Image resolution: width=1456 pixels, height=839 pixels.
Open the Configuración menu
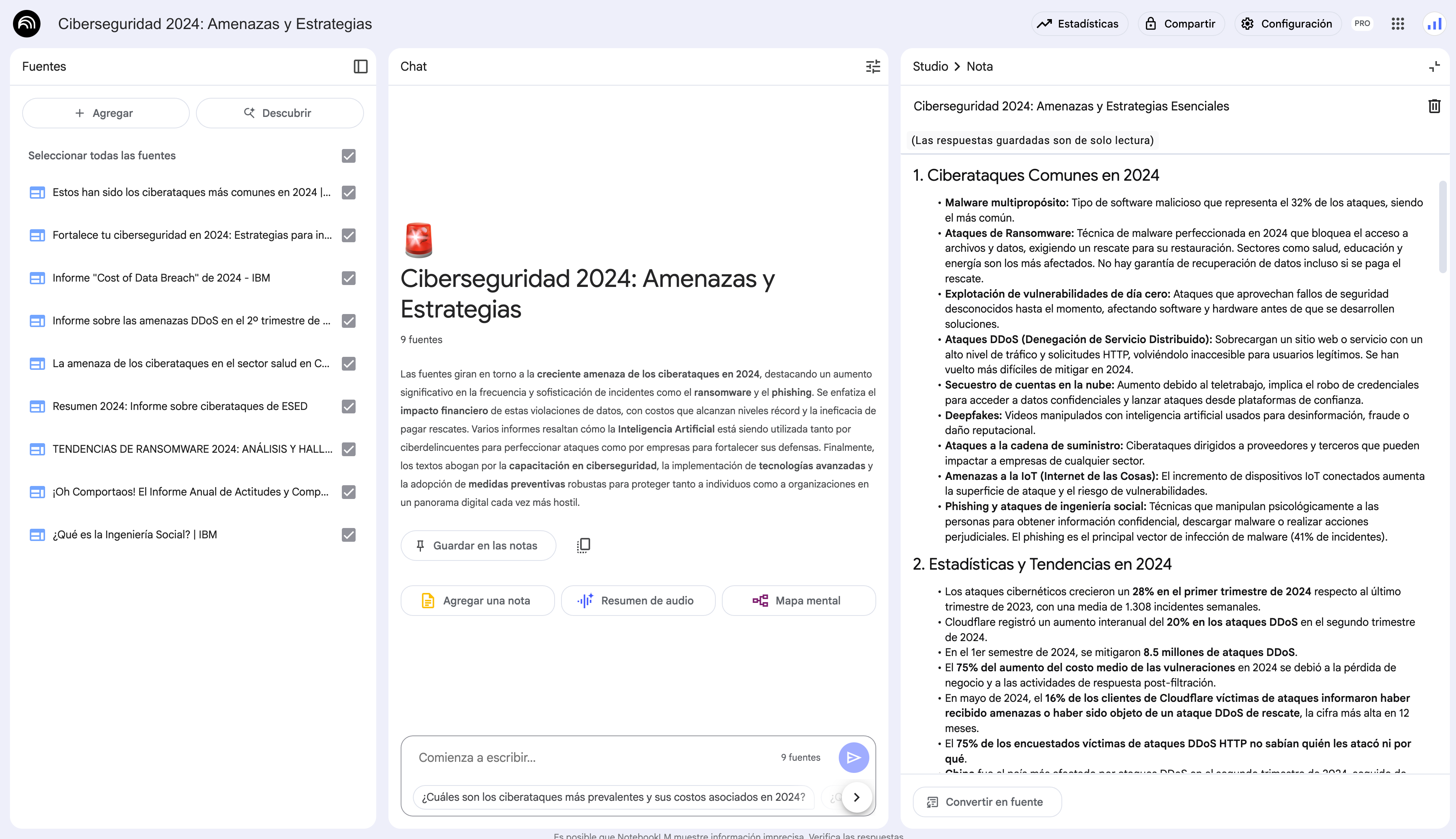tap(1288, 24)
